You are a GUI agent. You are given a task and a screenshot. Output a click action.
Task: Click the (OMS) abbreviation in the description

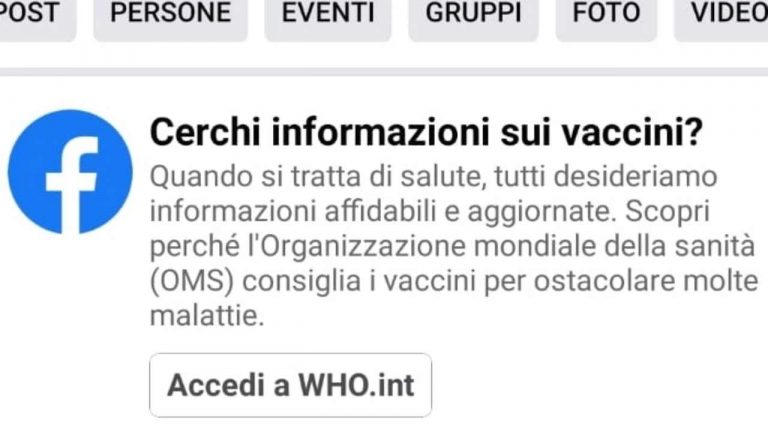coord(192,282)
